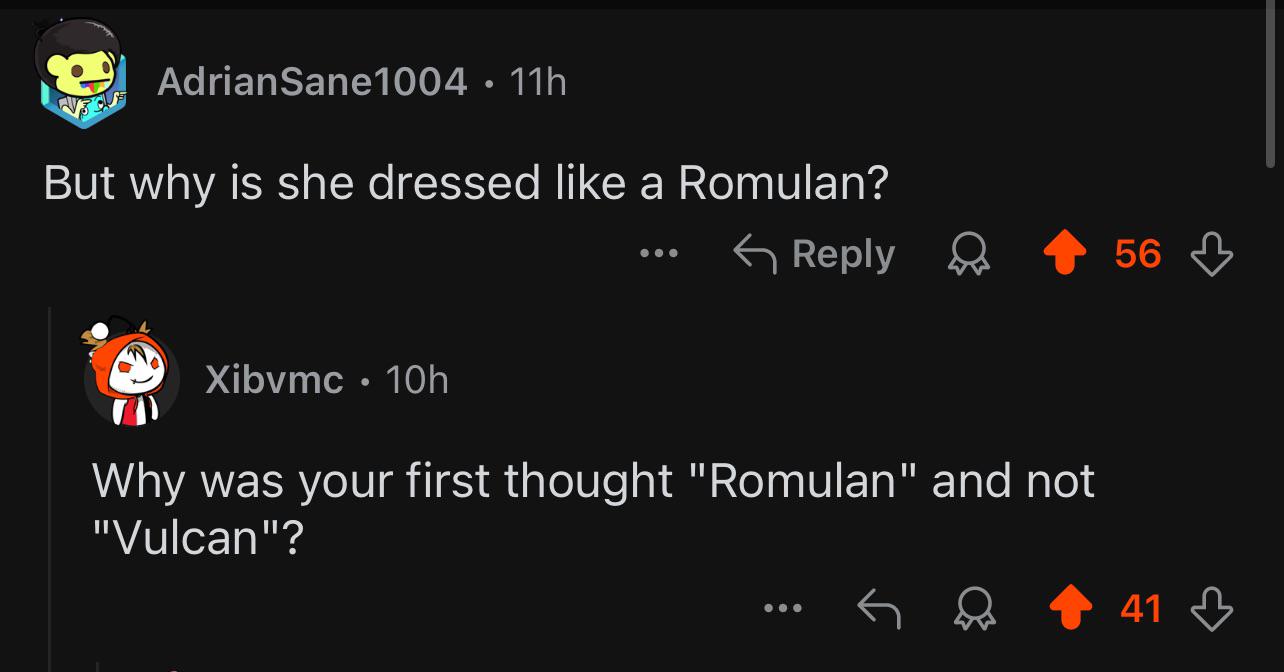Image resolution: width=1284 pixels, height=672 pixels.
Task: Visit the AdrianSane1004 username link
Action: coord(312,81)
